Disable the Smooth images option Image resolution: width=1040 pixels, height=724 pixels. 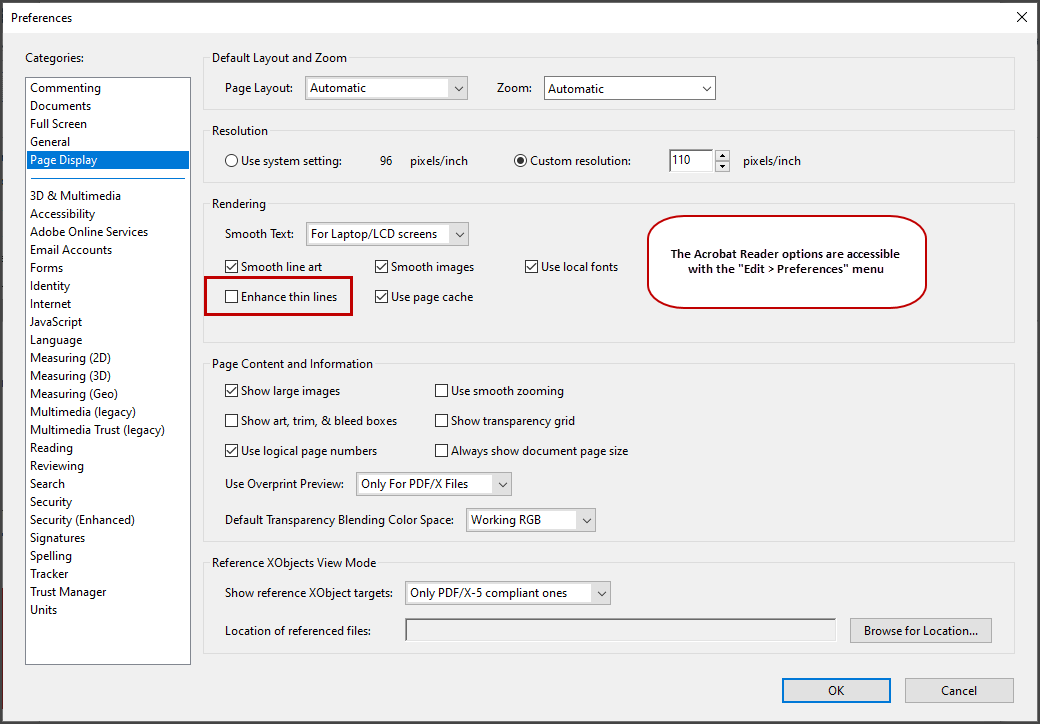pyautogui.click(x=381, y=267)
